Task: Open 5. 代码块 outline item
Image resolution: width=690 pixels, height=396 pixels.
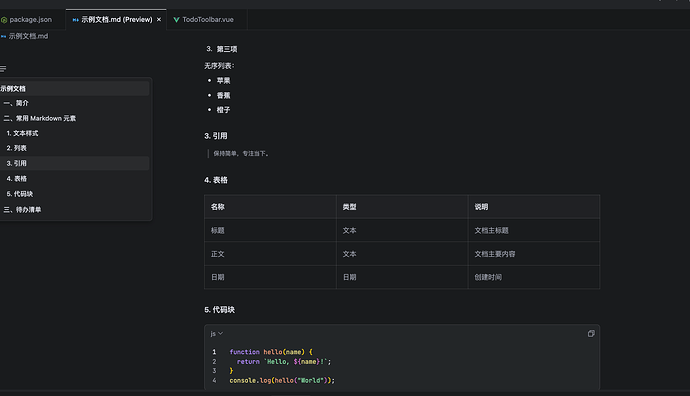Action: (74, 194)
